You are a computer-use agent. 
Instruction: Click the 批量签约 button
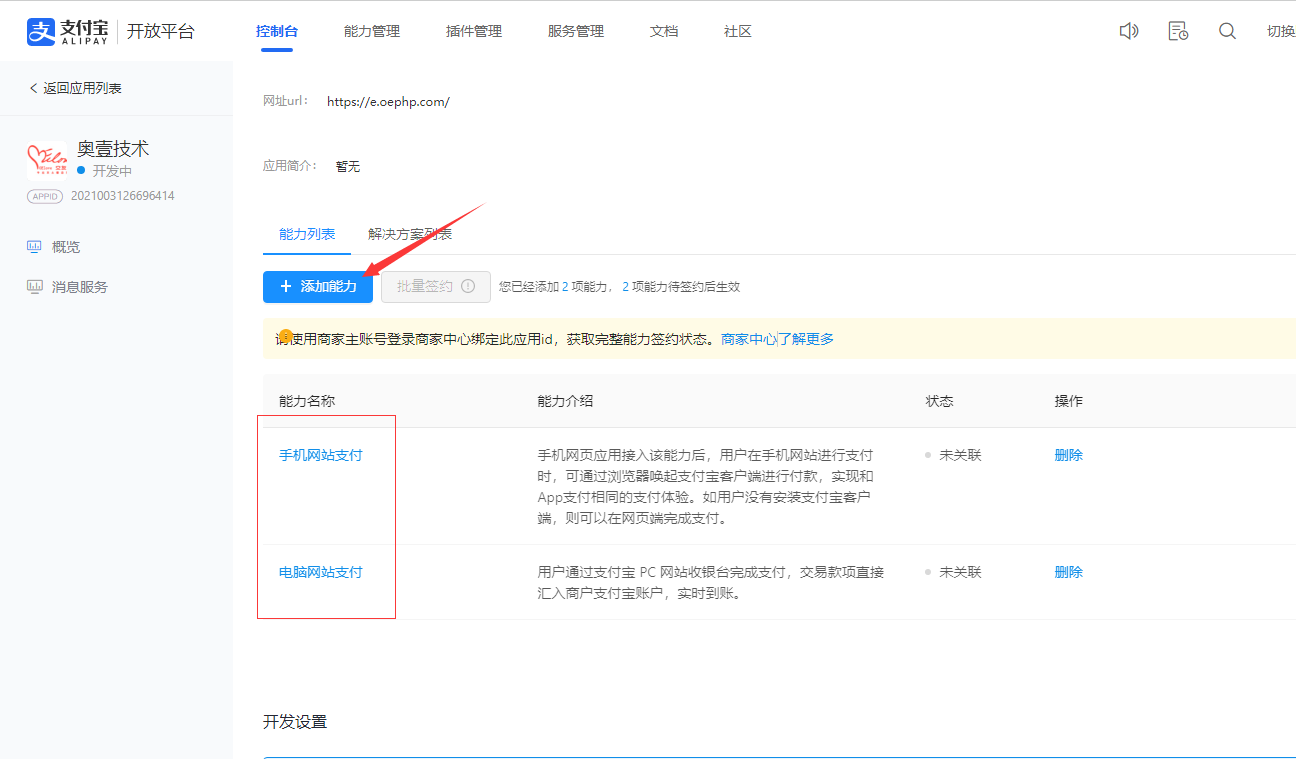coord(436,286)
